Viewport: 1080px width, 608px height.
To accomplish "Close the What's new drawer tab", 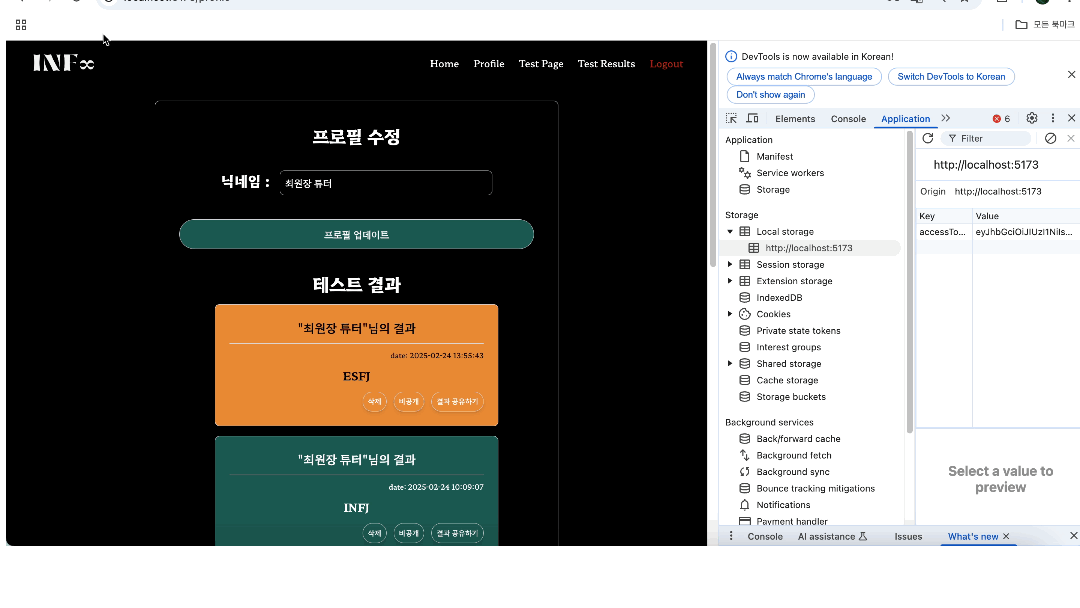I will pyautogui.click(x=1006, y=536).
